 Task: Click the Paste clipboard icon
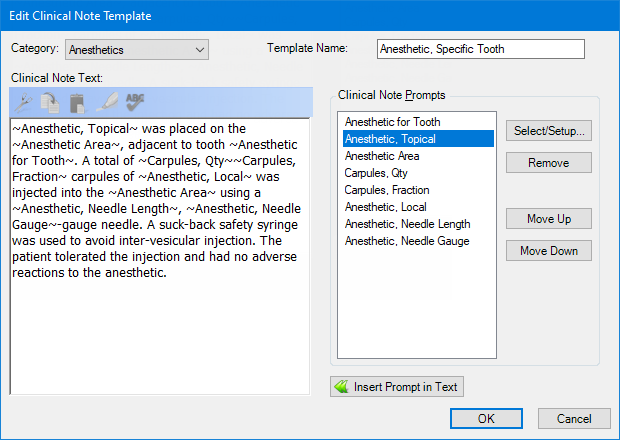pos(76,101)
